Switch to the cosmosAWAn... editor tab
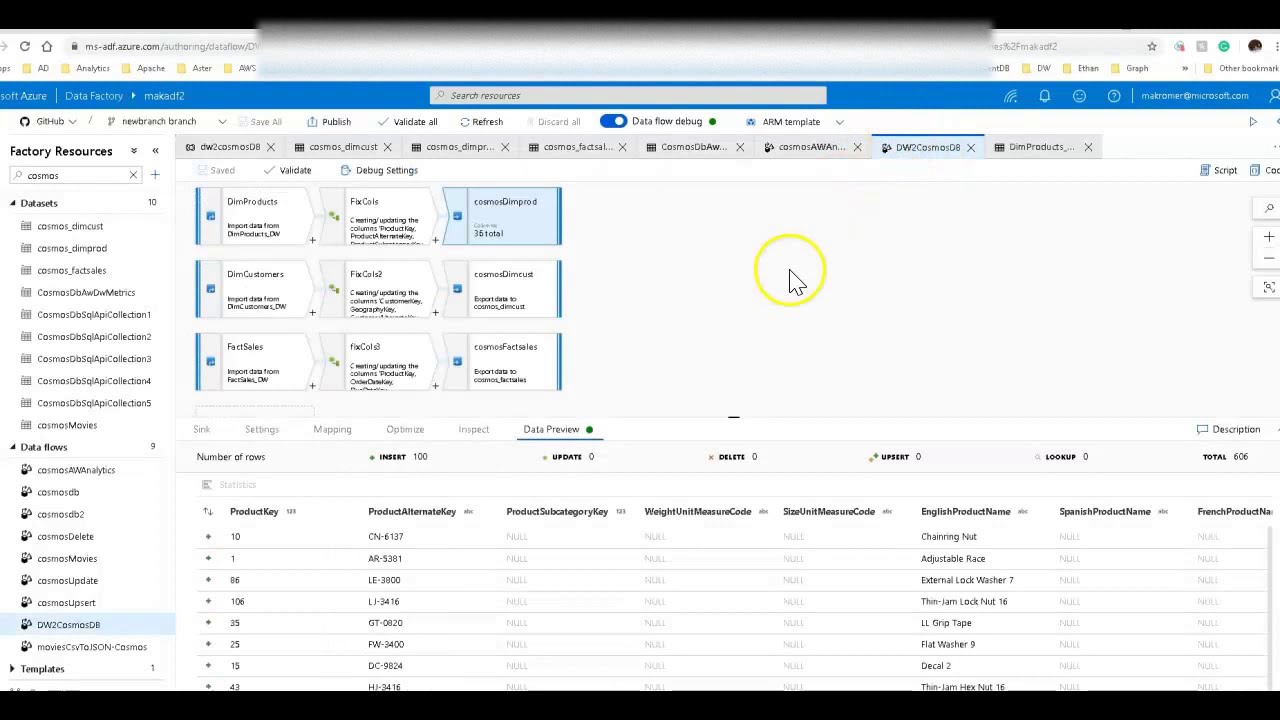Viewport: 1280px width, 720px height. (811, 147)
